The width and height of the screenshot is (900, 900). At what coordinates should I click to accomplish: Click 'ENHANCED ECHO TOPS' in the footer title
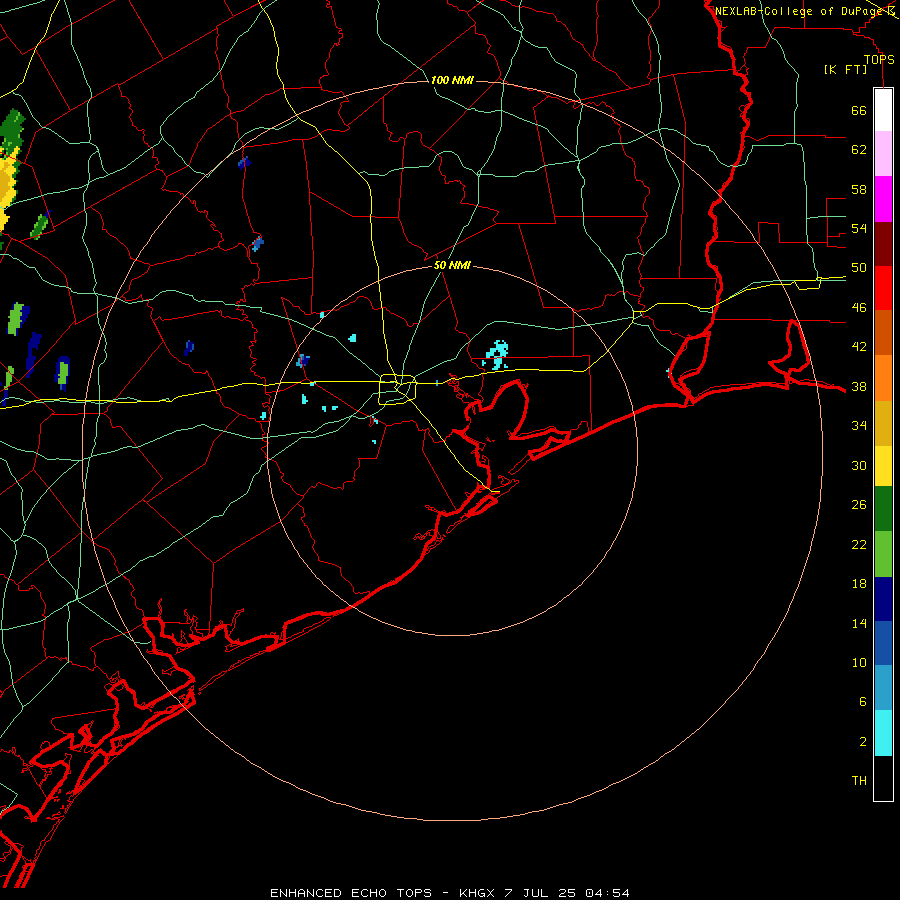click(x=351, y=893)
